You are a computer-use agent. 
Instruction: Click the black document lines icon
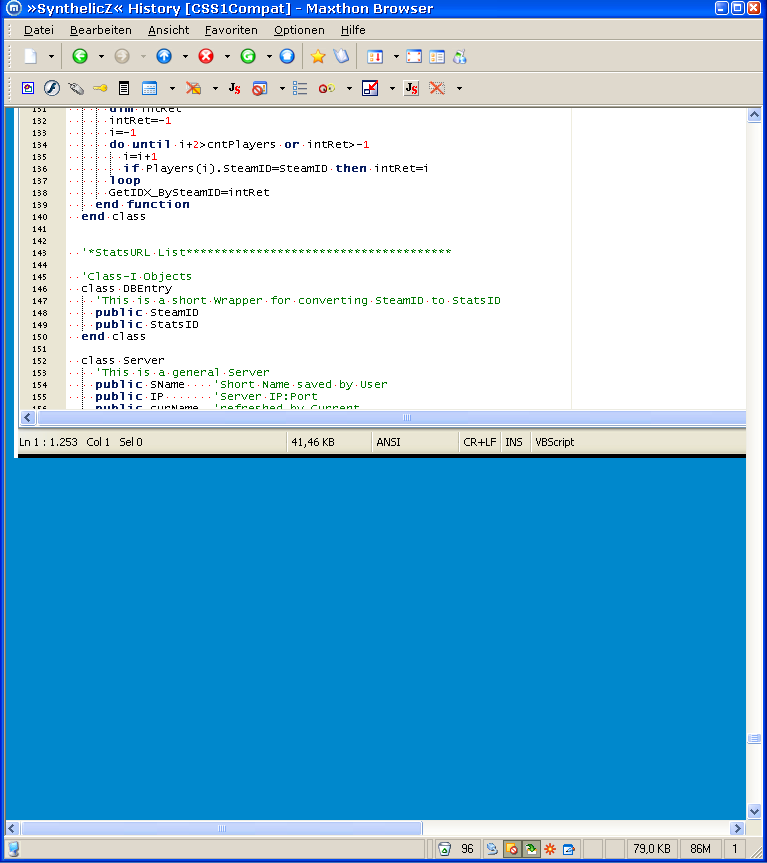pos(124,88)
